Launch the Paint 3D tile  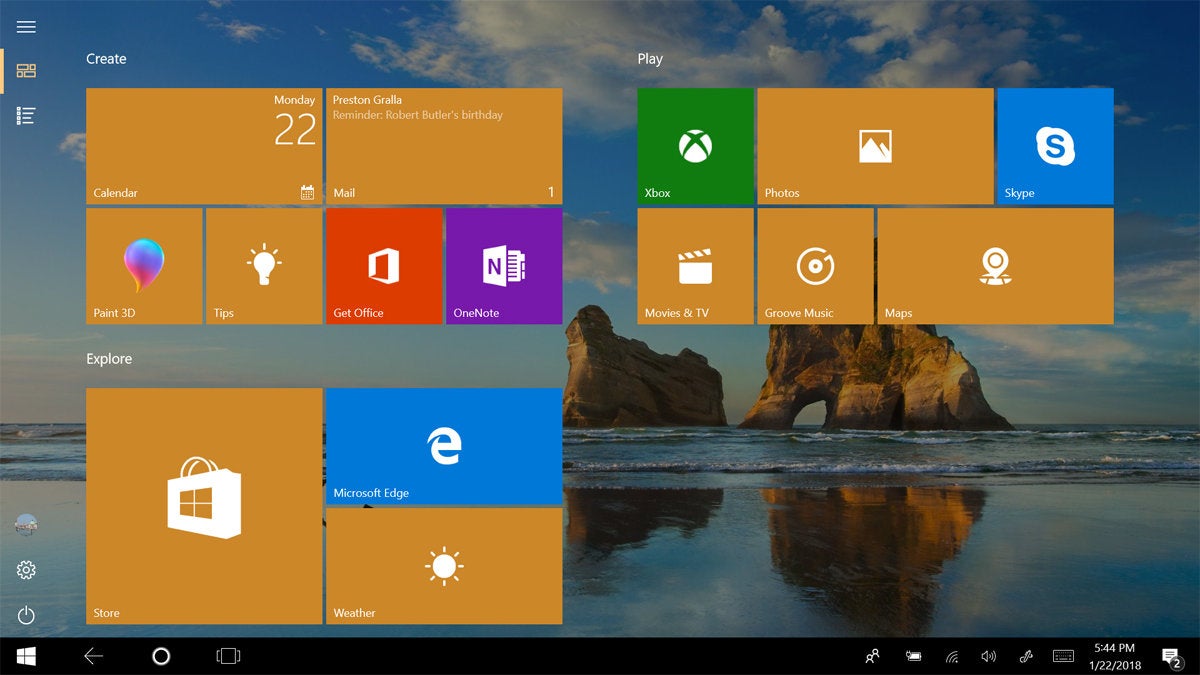[x=144, y=266]
